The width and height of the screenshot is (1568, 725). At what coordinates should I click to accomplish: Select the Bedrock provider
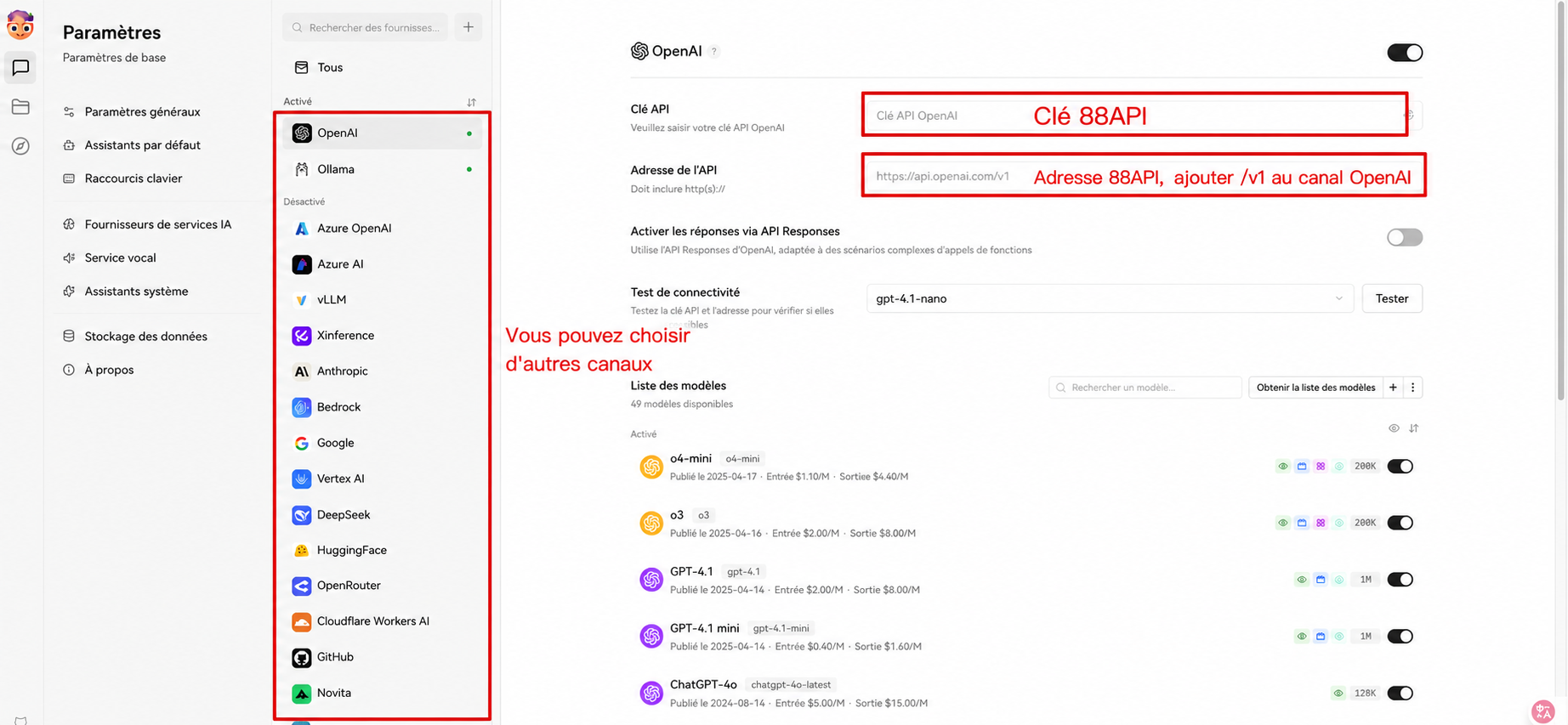382,407
